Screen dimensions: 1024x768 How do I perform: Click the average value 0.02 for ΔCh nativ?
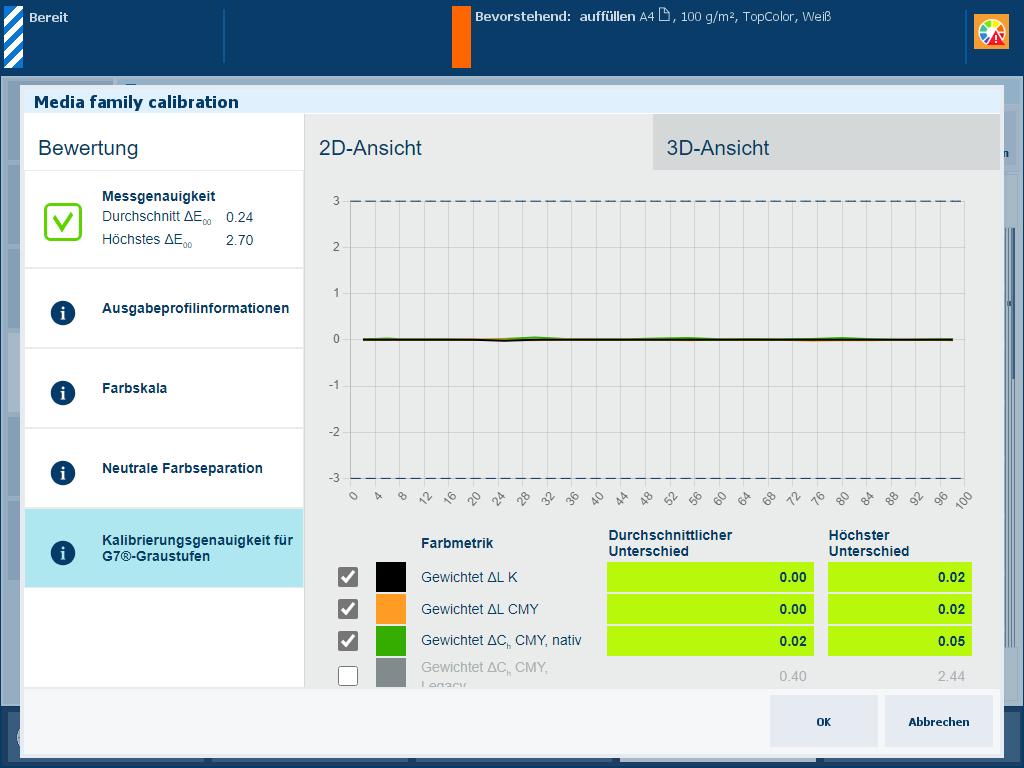coord(711,641)
